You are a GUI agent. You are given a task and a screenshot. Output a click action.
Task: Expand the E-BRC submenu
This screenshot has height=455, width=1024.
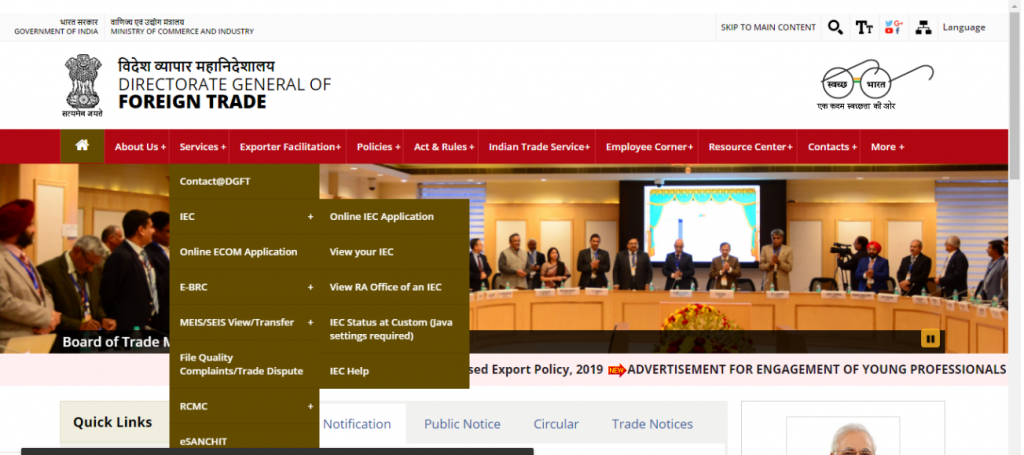244,287
